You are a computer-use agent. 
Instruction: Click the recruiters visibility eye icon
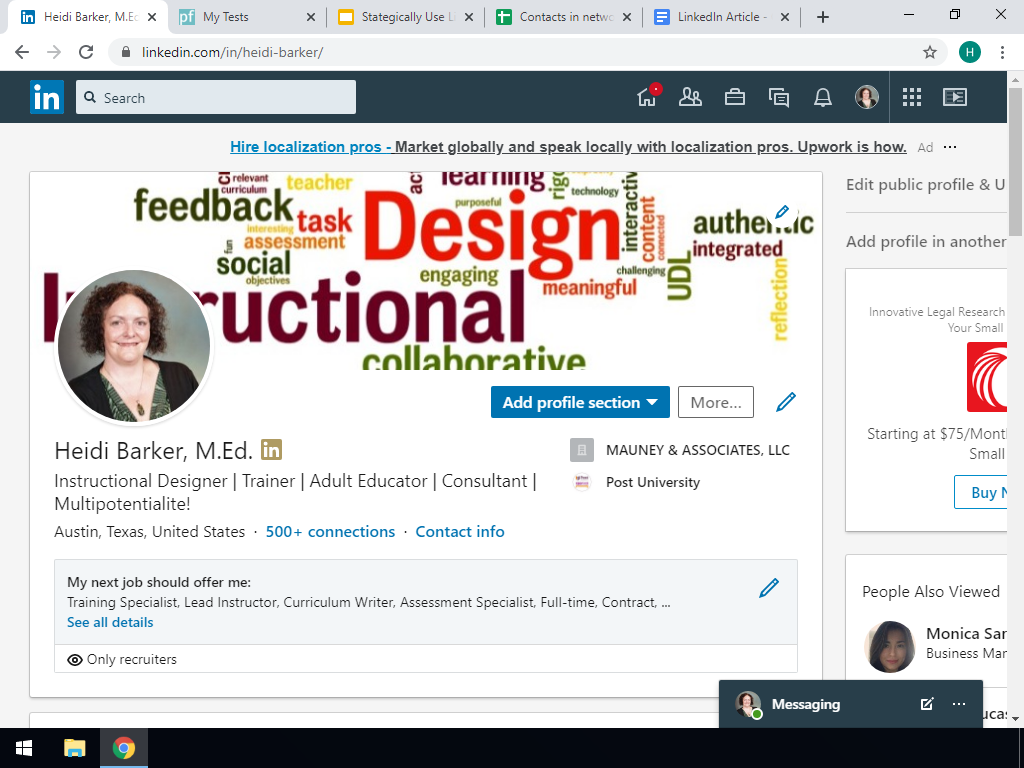coord(75,660)
